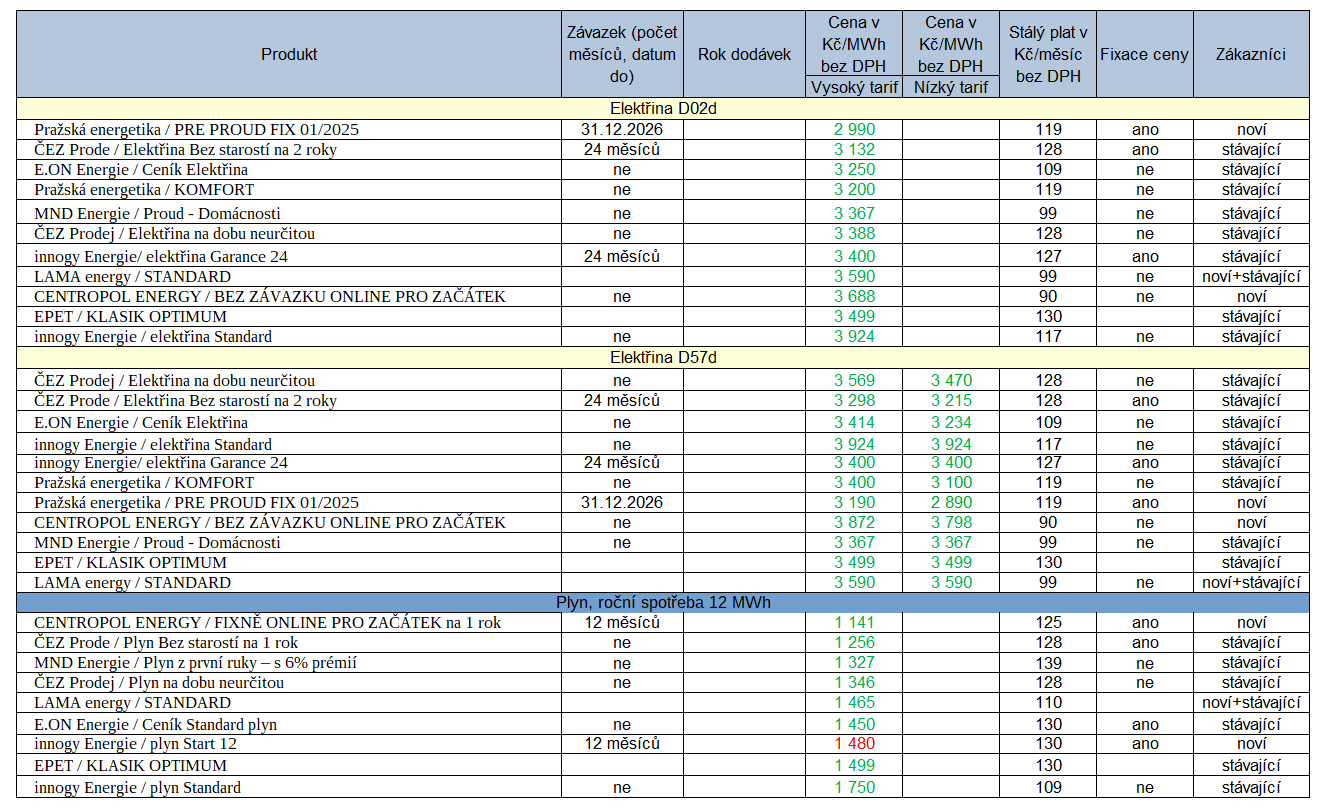Click monthly fee '125' in the CENTROPOL gas row
The height and width of the screenshot is (808, 1318).
(1048, 622)
